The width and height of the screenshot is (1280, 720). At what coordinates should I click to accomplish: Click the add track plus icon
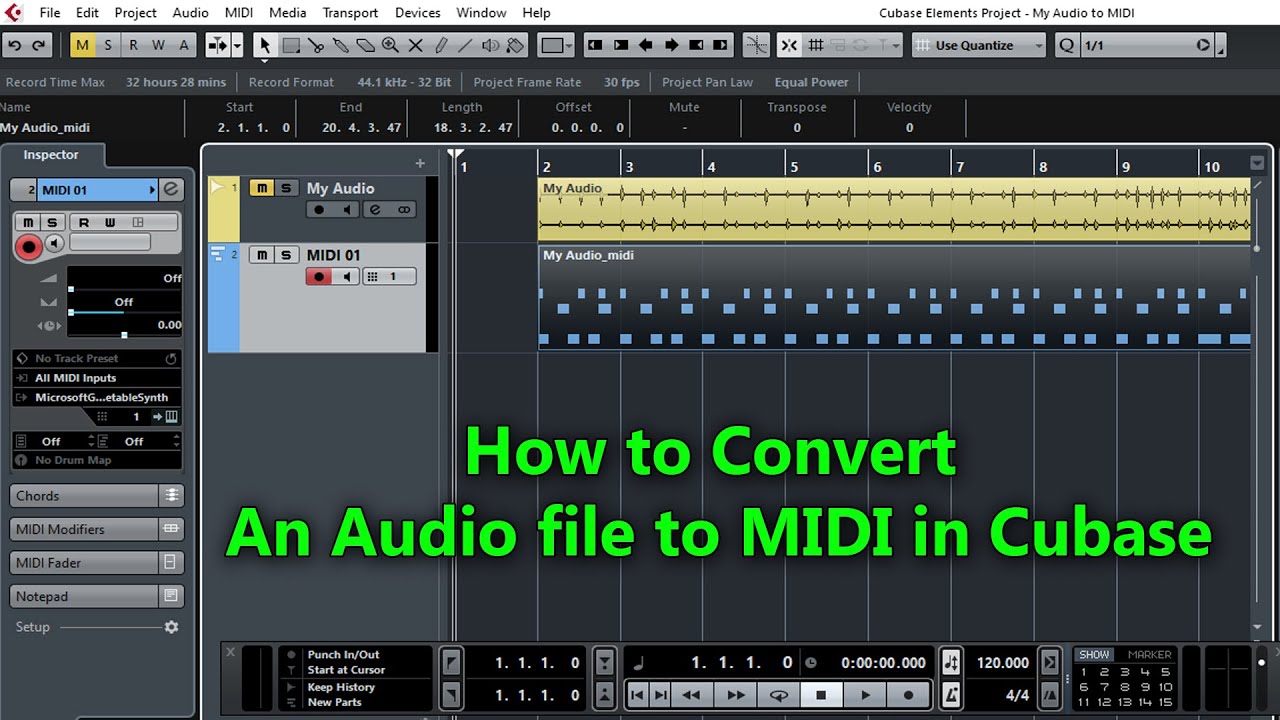420,163
